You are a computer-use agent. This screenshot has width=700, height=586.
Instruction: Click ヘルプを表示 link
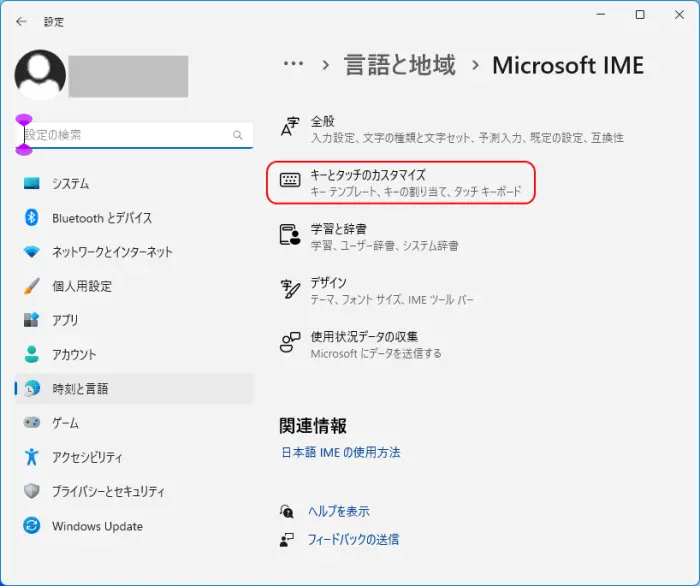coord(339,511)
